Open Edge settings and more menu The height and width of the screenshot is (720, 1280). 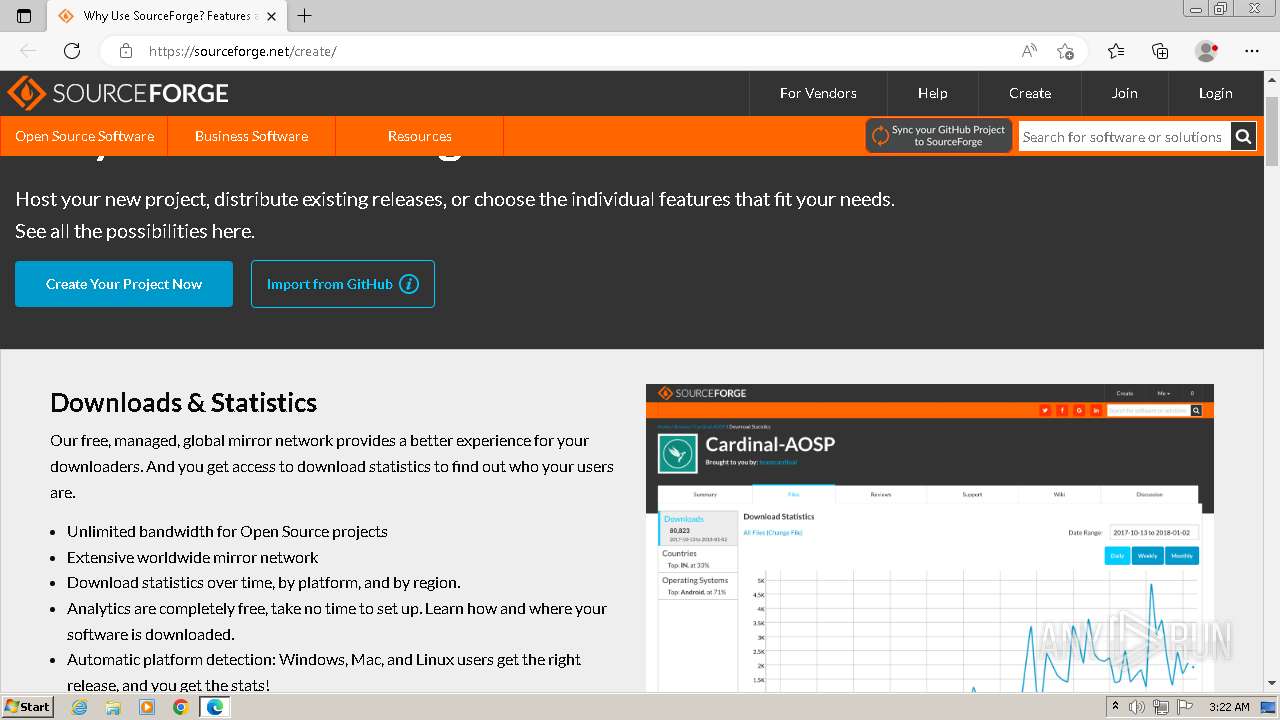1252,51
